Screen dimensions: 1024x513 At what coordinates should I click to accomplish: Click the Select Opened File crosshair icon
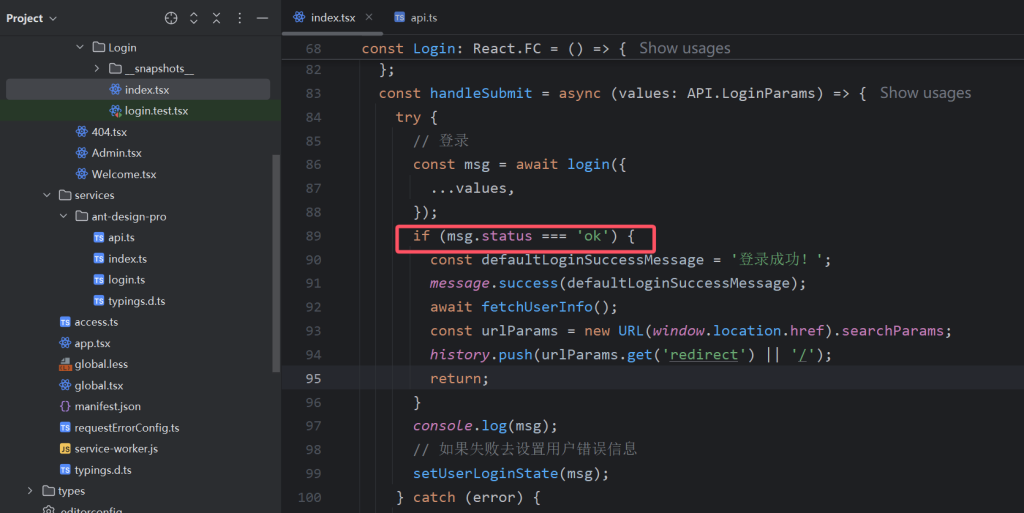171,18
